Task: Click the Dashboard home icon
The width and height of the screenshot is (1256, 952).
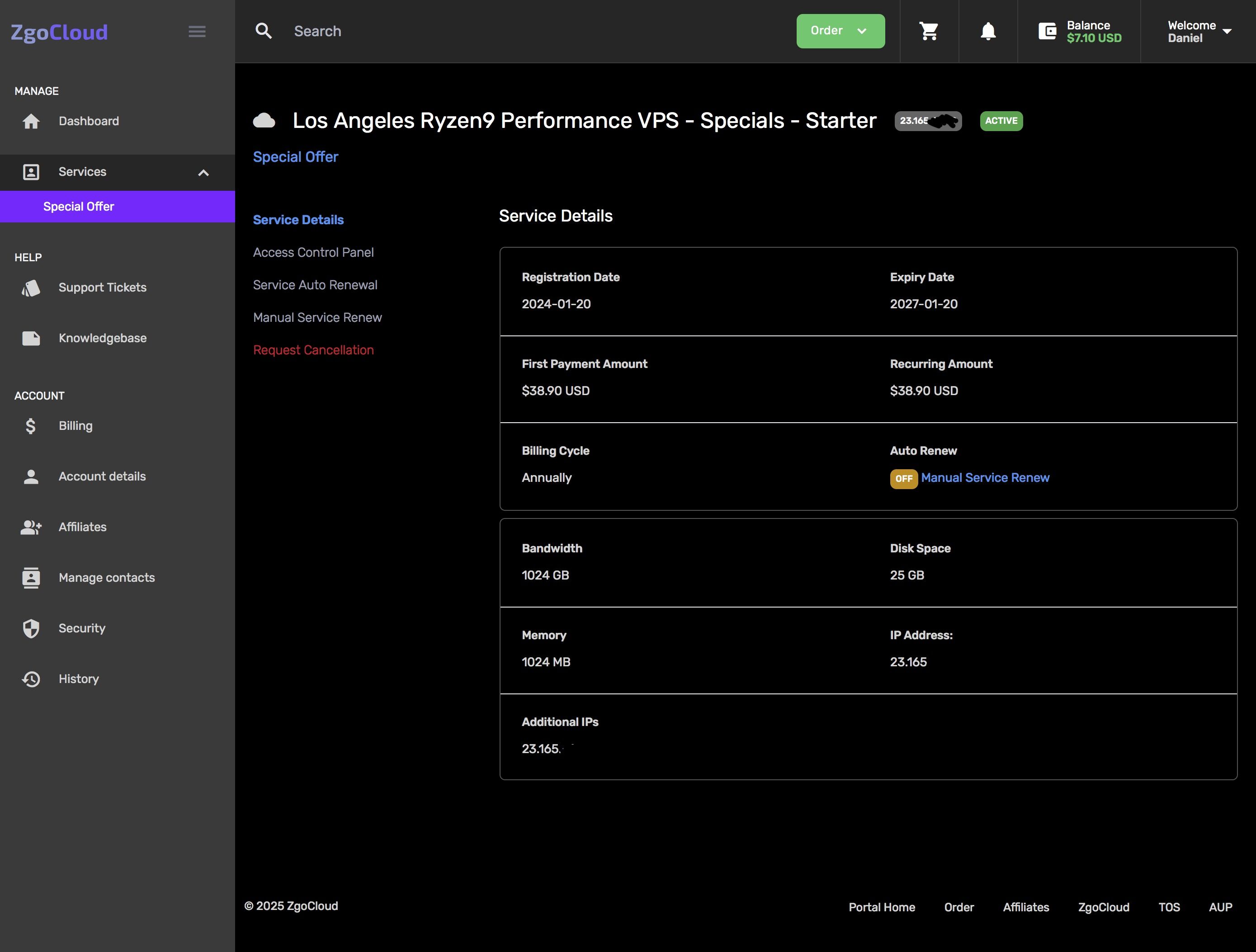Action: pos(31,121)
